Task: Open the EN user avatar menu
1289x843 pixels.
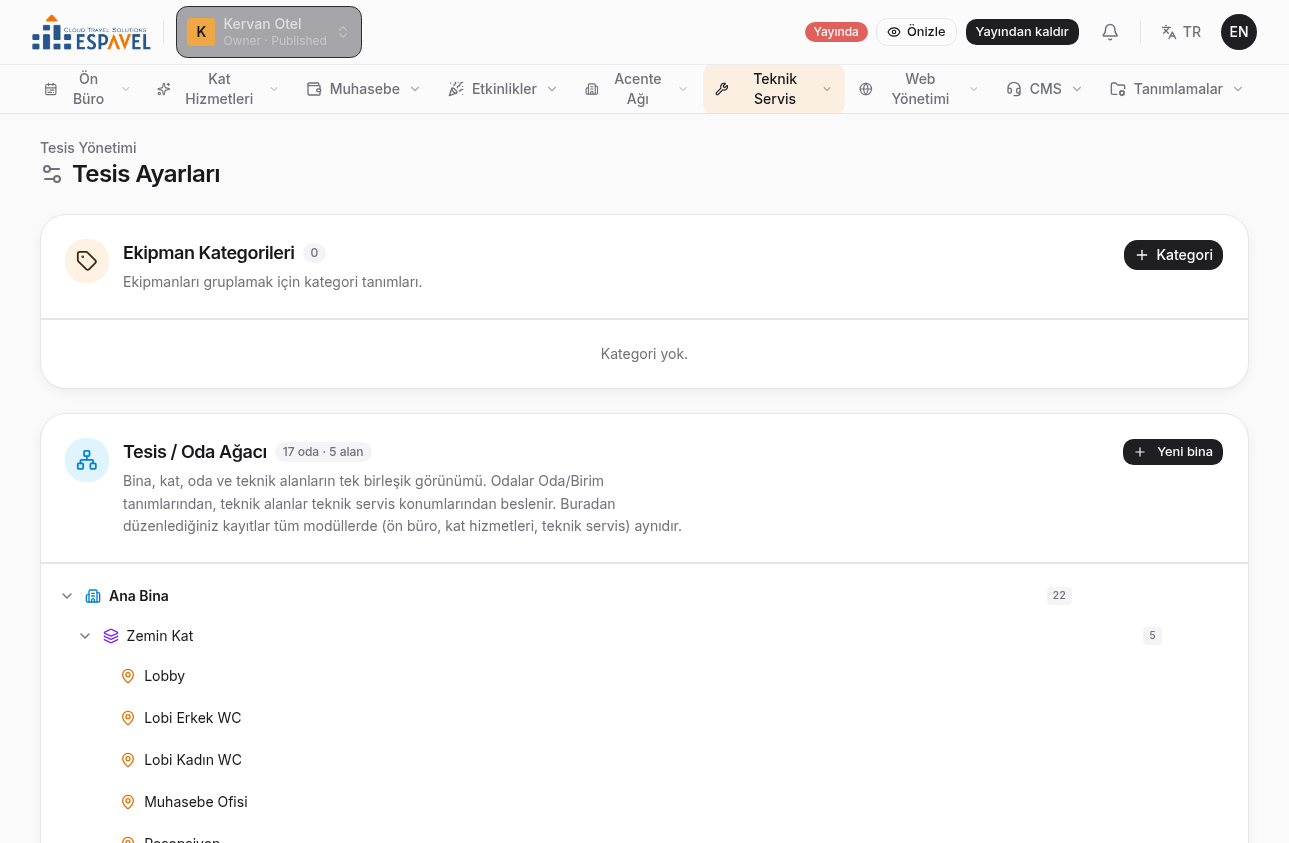Action: pyautogui.click(x=1239, y=32)
